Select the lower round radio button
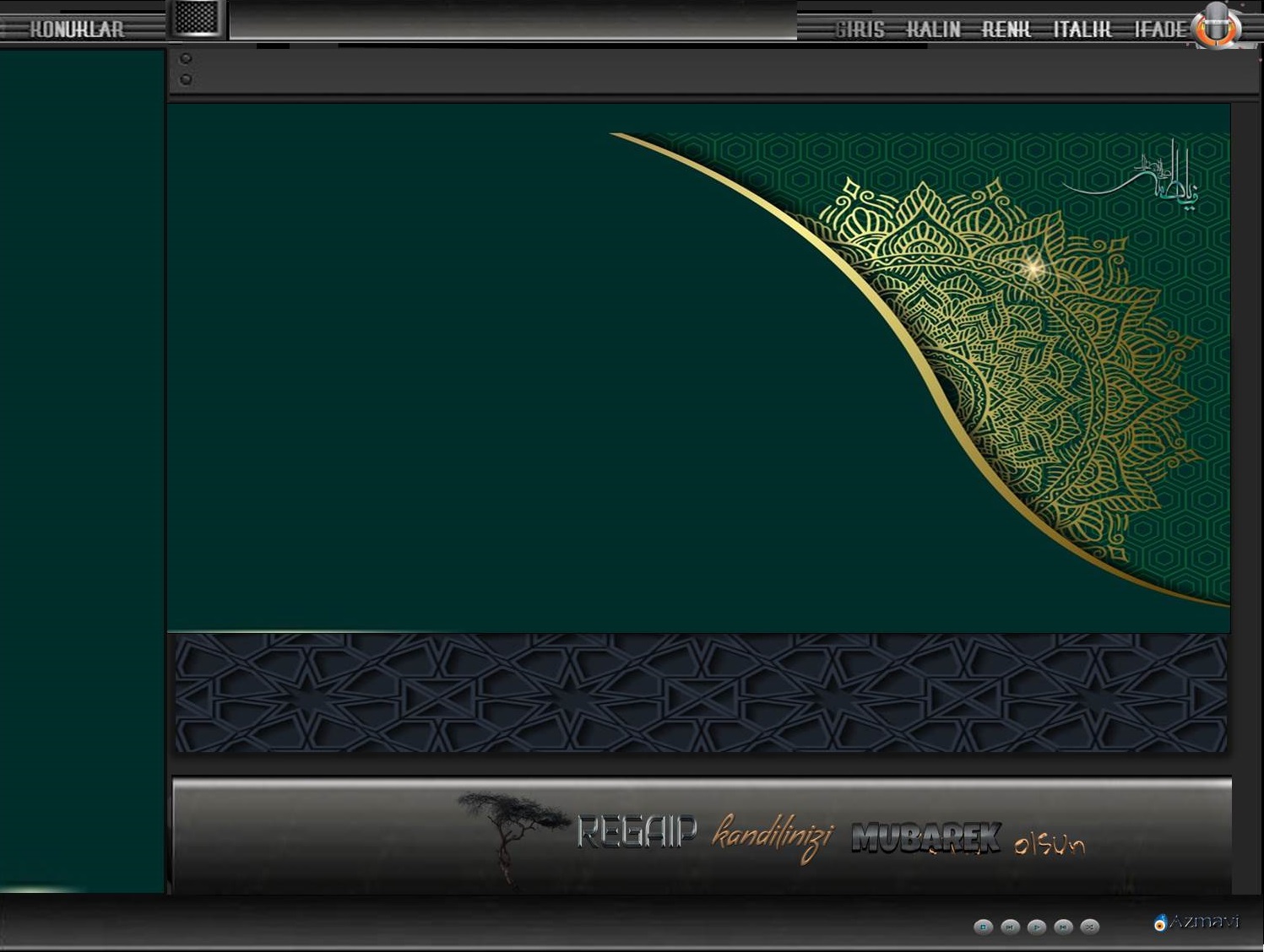The image size is (1264, 952). (x=186, y=79)
